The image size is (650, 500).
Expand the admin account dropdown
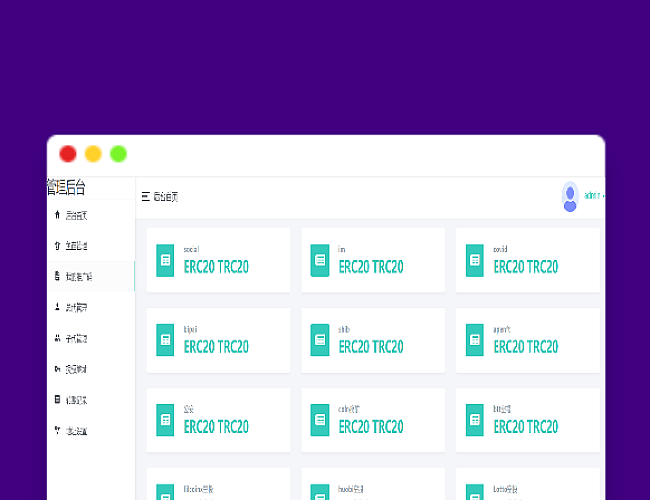tap(594, 196)
